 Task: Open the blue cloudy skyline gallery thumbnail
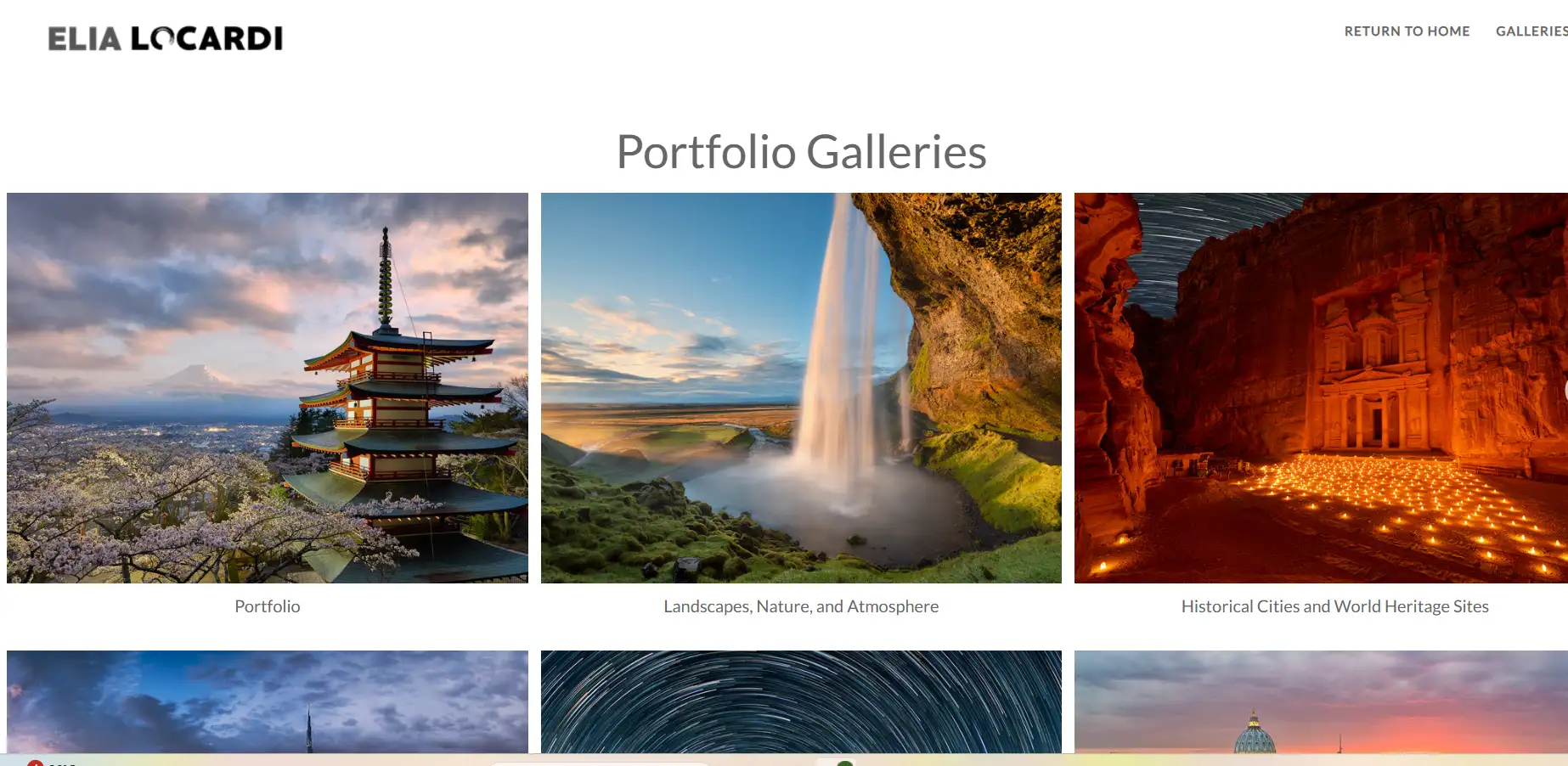(x=268, y=701)
